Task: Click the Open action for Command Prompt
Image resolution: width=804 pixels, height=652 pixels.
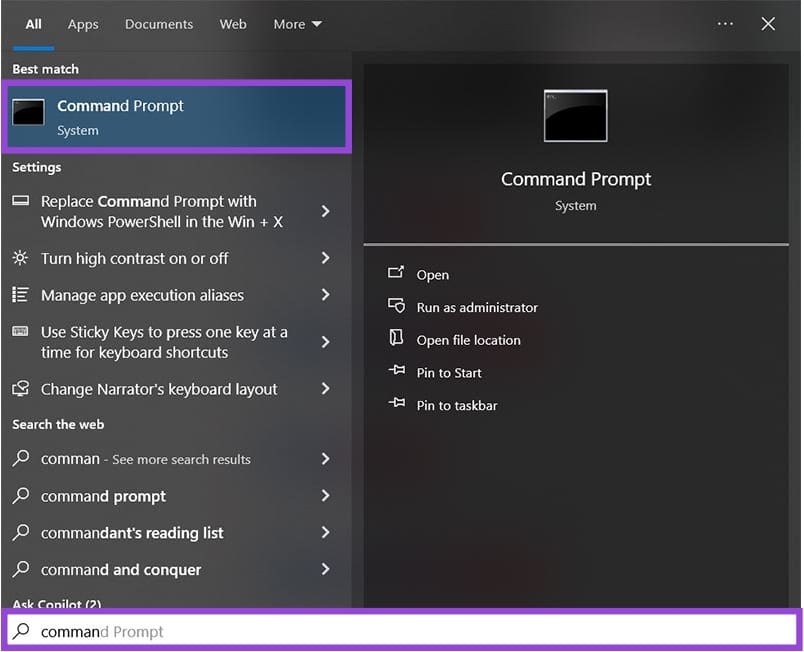Action: (432, 275)
